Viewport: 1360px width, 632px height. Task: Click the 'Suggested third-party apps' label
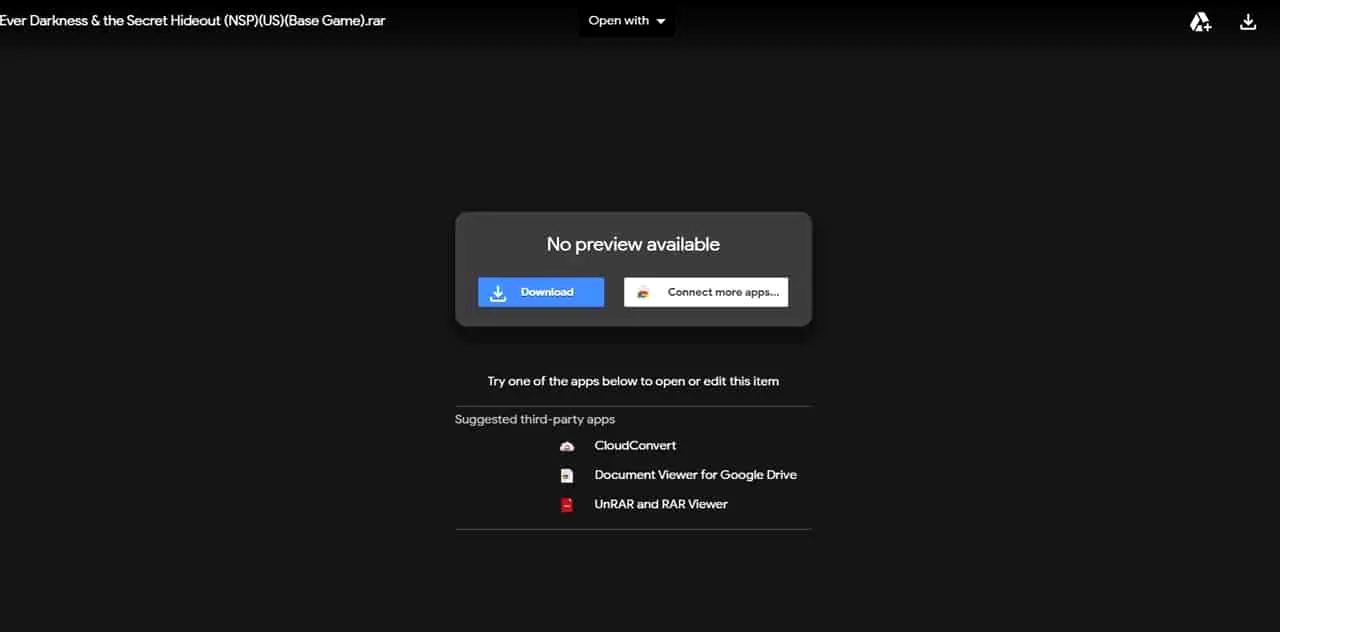pos(535,419)
